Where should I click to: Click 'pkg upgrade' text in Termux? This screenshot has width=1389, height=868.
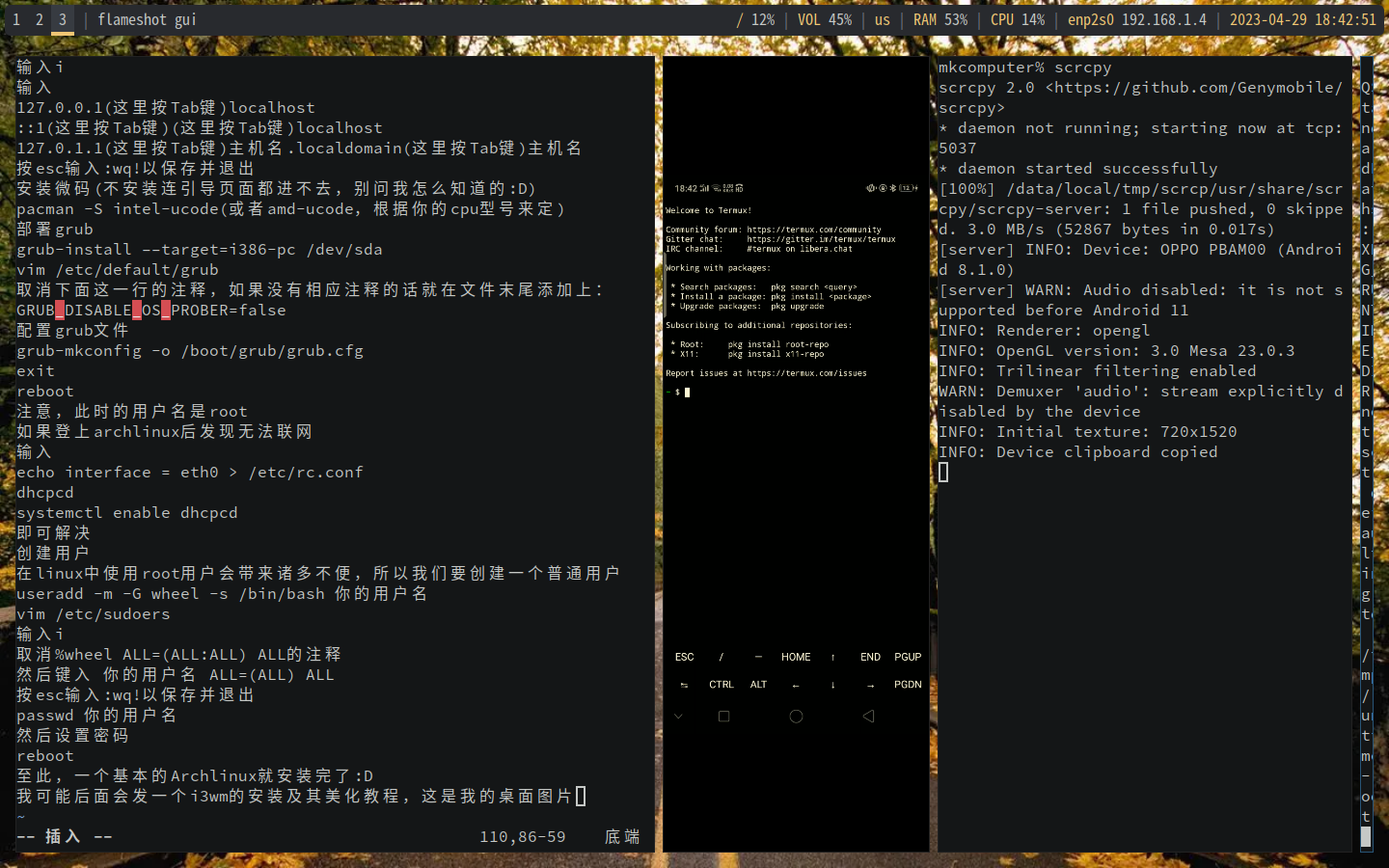(798, 307)
